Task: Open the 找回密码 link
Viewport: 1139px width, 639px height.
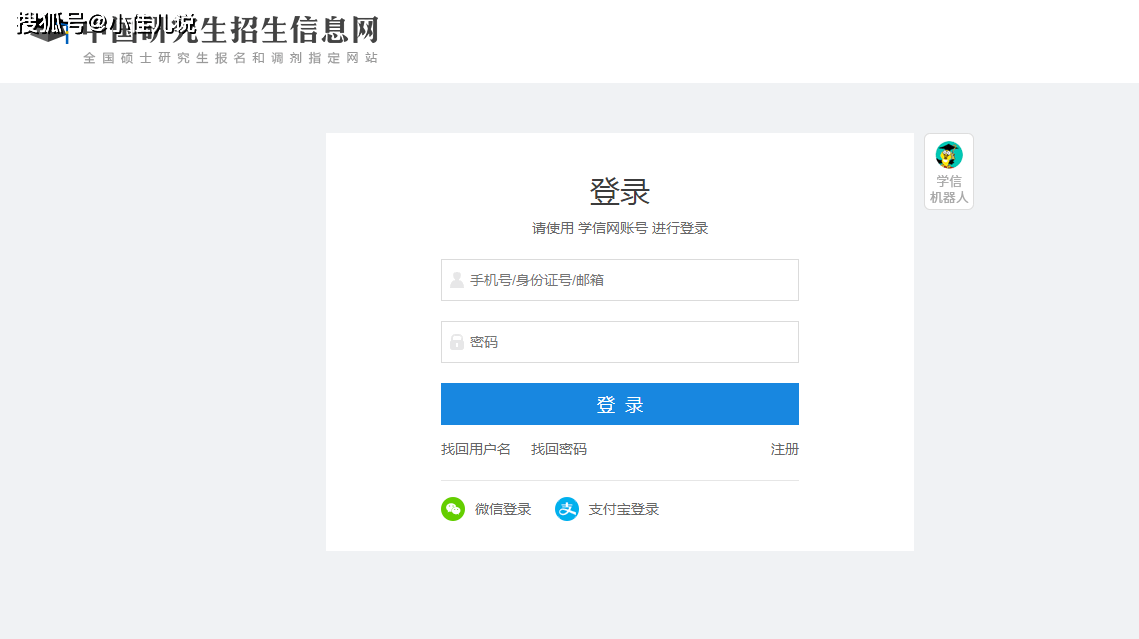Action: pos(559,449)
